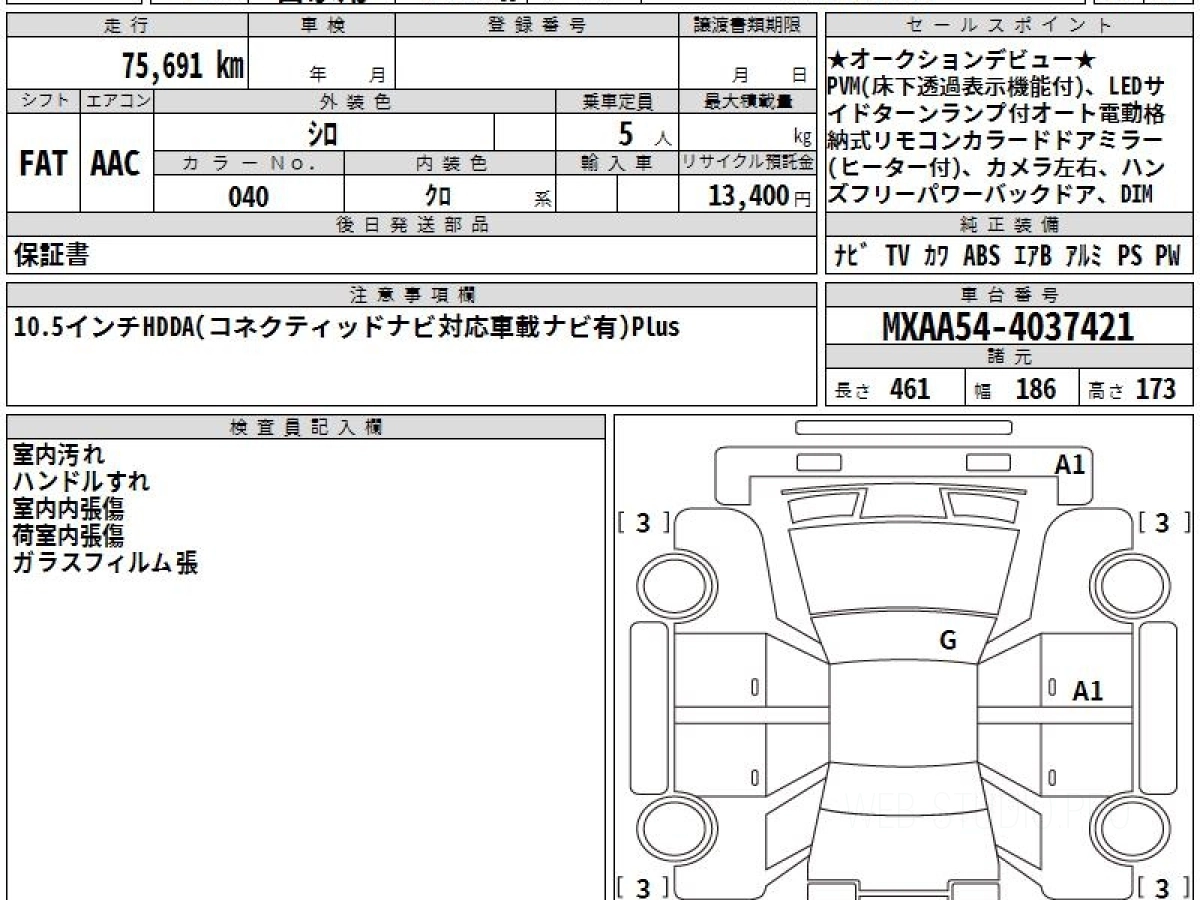Screen dimensions: 1200x900
Task: Select the 外装色 header
Action: pos(355,101)
